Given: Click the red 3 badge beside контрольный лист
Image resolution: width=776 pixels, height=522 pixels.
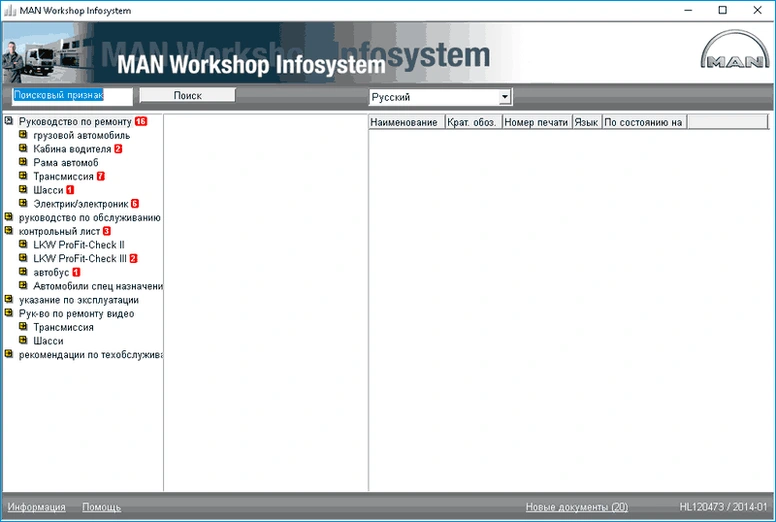Looking at the screenshot, I should click(x=106, y=231).
